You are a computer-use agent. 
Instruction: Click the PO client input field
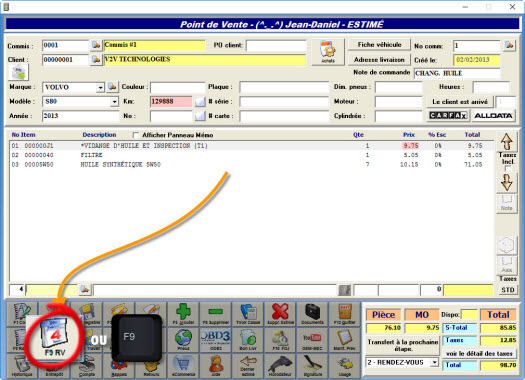[x=276, y=46]
